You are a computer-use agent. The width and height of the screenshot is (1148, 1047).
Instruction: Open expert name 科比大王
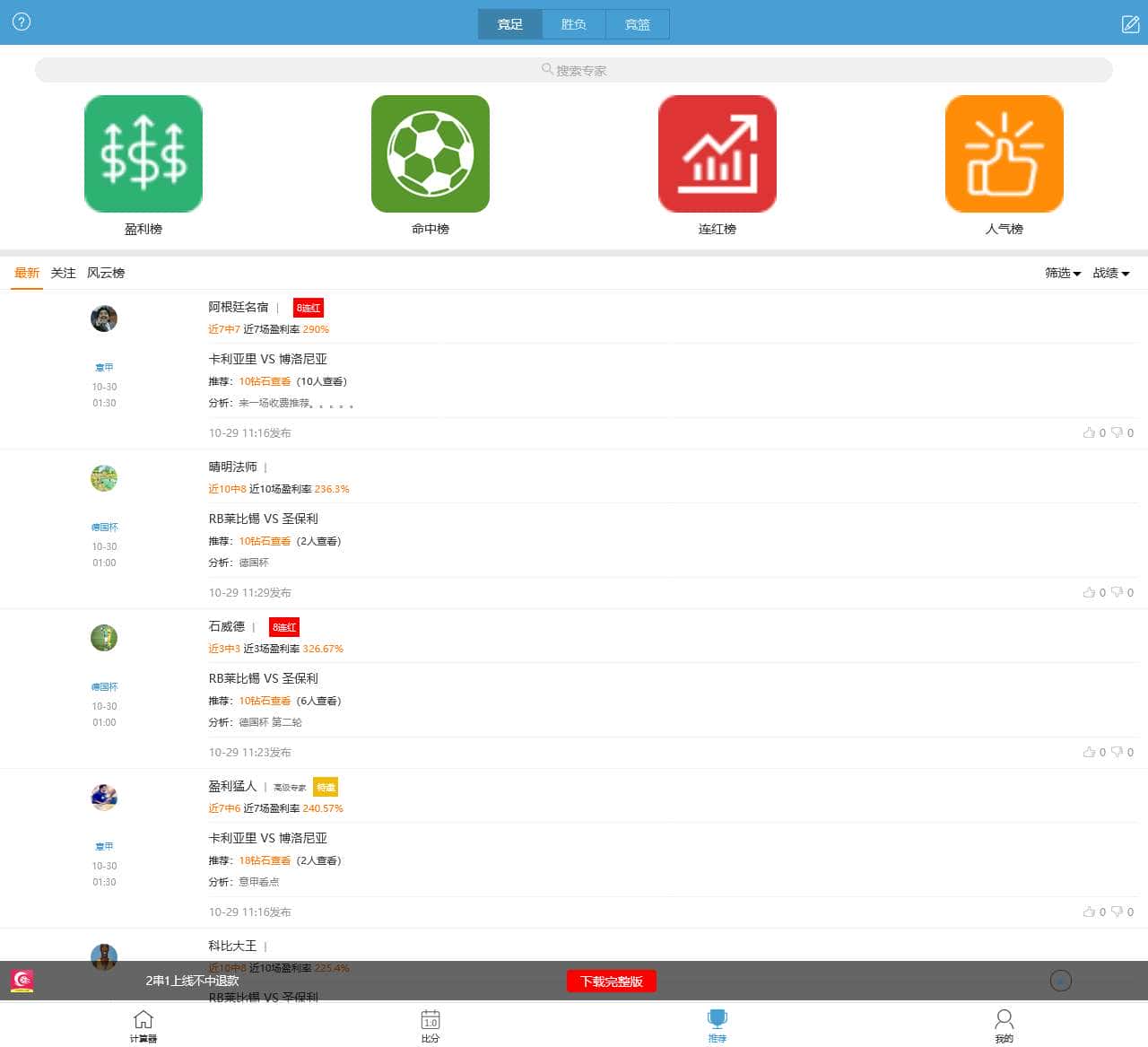[233, 946]
